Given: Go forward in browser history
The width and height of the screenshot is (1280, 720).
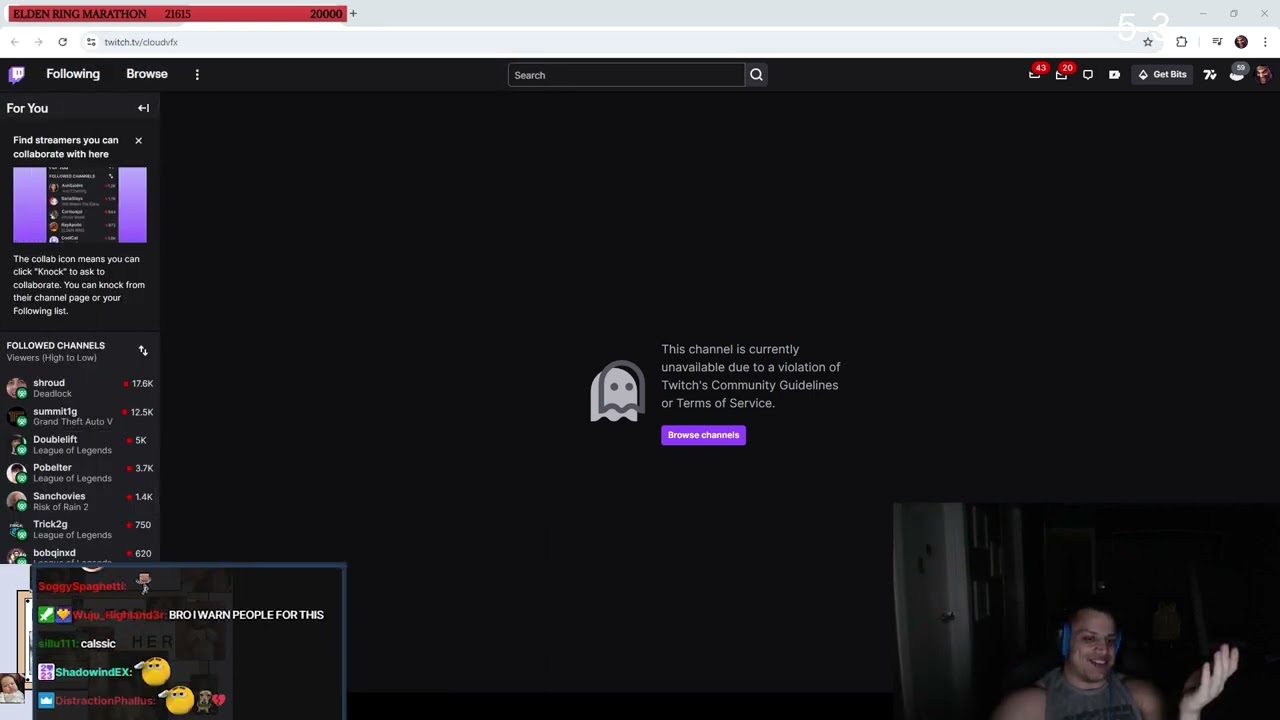Looking at the screenshot, I should coord(38,42).
